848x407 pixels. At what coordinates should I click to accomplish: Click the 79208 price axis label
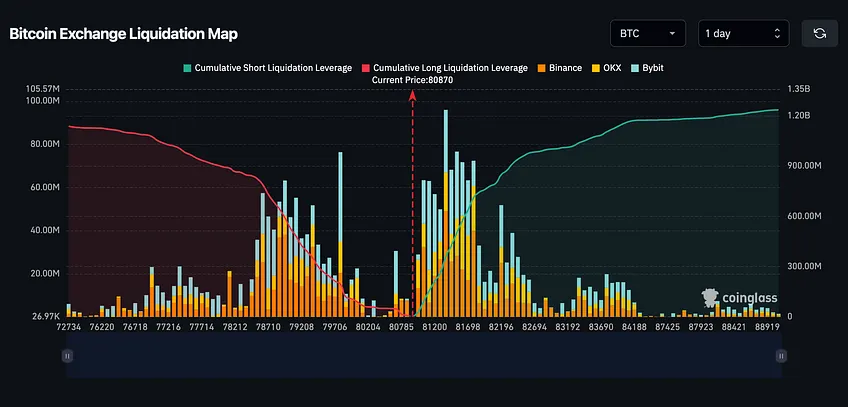302,328
